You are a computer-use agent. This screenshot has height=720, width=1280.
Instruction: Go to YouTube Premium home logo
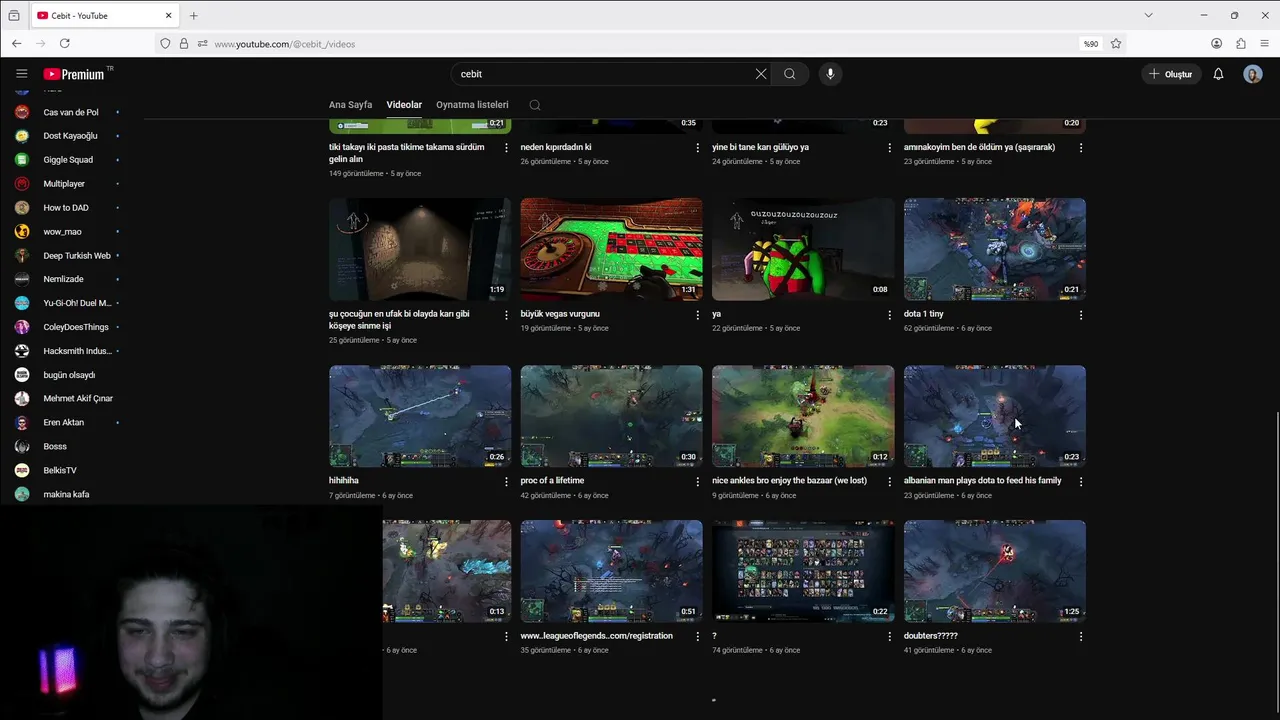click(x=76, y=74)
